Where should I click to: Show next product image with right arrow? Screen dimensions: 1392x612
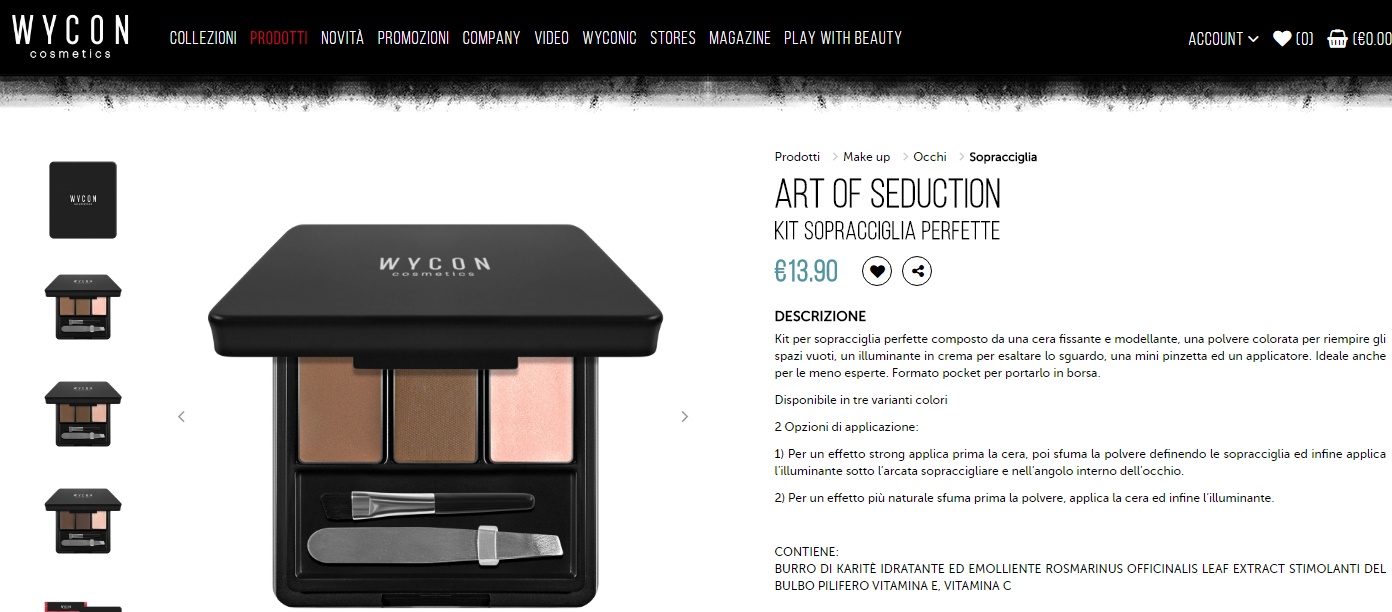(685, 417)
